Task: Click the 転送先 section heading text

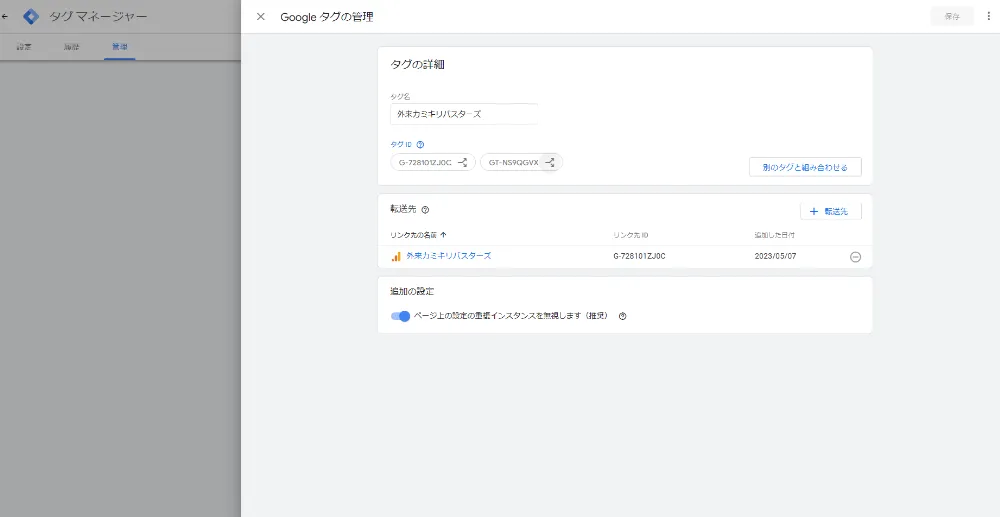Action: click(x=403, y=209)
